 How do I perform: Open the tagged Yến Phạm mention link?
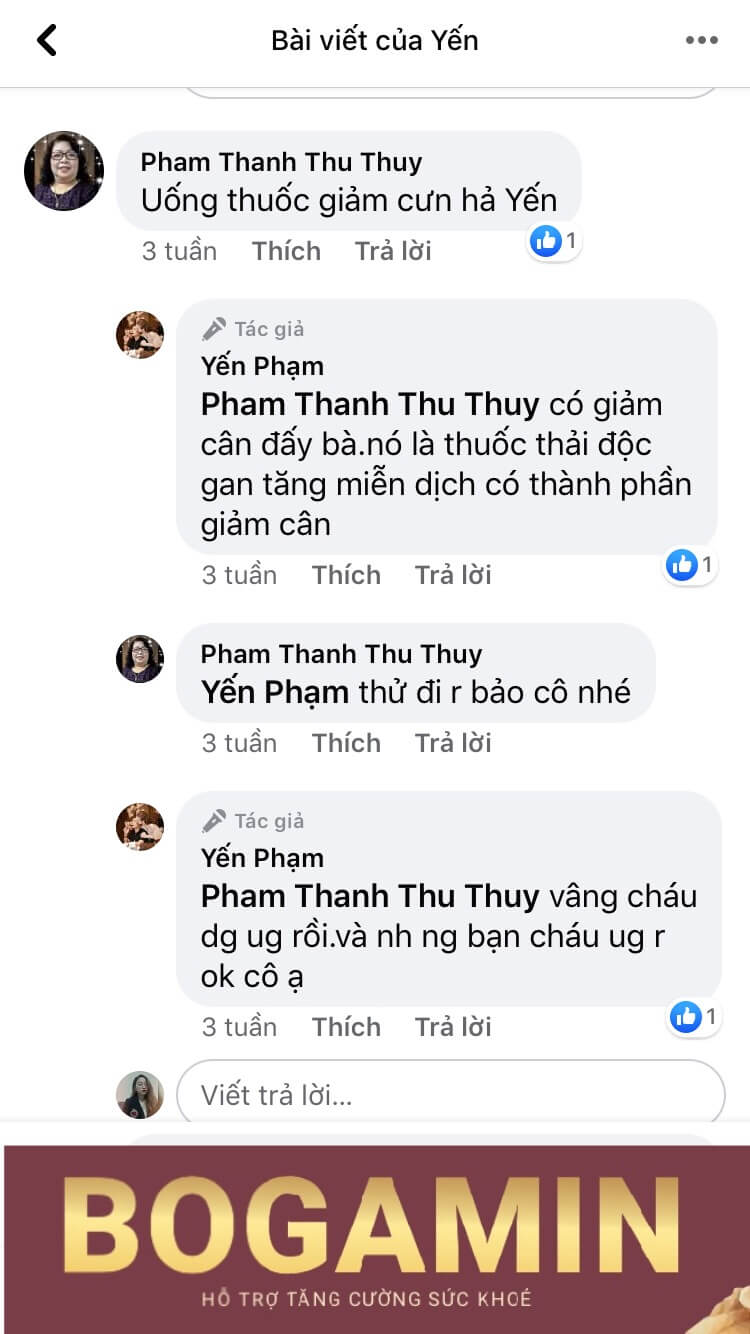[x=275, y=691]
